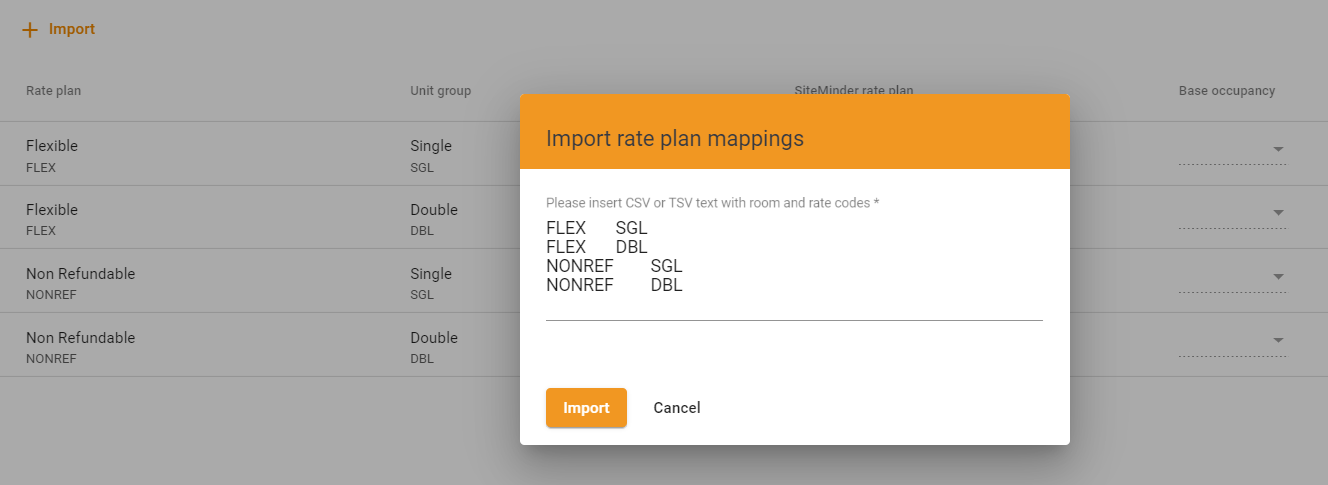Select the Non Refundable Double row
Image resolution: width=1328 pixels, height=485 pixels.
pyautogui.click(x=664, y=346)
